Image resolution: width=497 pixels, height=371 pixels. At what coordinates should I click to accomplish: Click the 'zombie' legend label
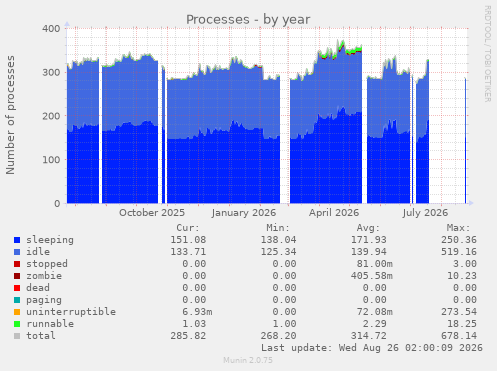click(x=44, y=276)
